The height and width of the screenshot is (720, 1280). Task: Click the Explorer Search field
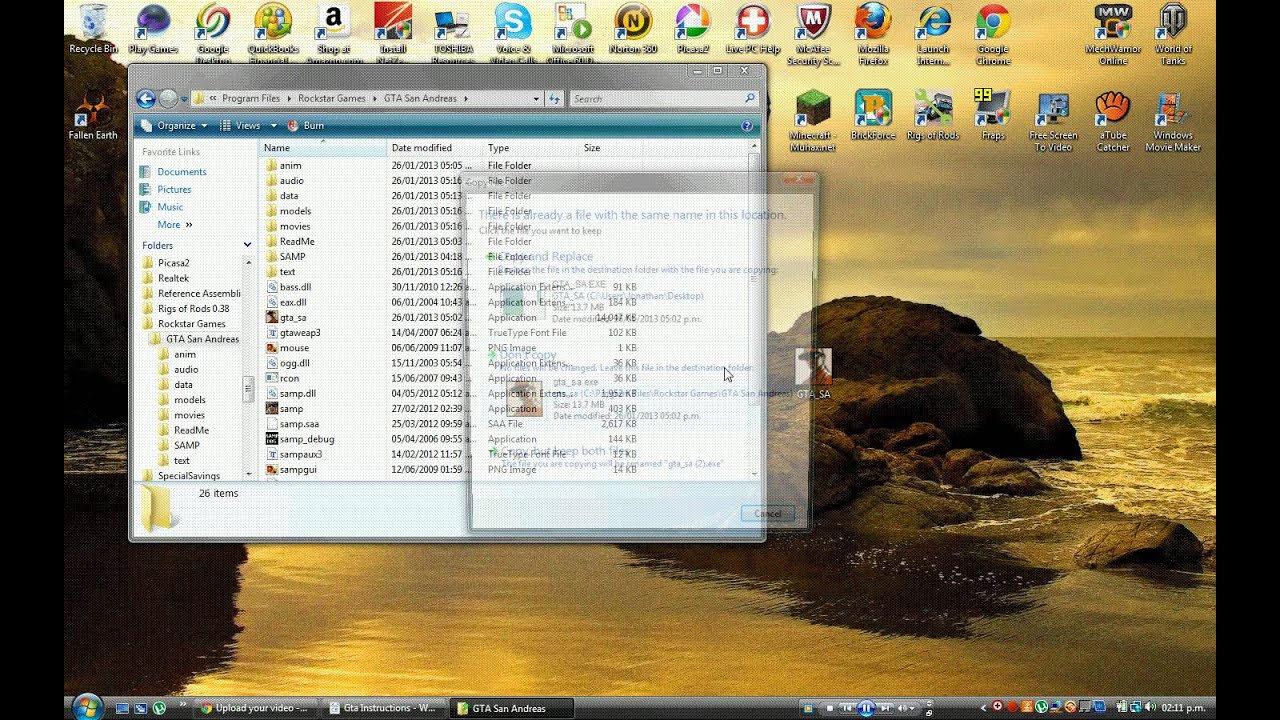(663, 99)
